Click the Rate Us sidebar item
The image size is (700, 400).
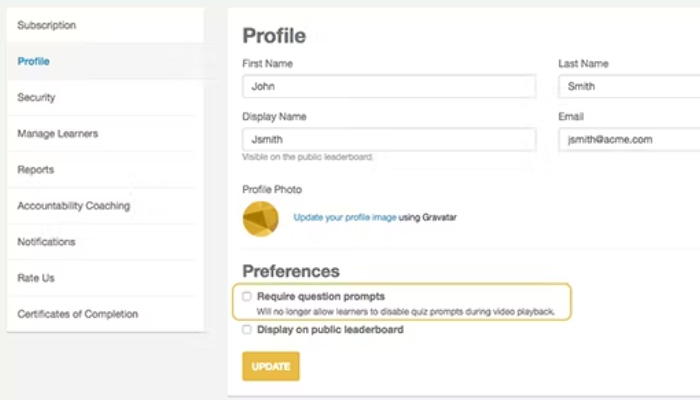pos(35,278)
